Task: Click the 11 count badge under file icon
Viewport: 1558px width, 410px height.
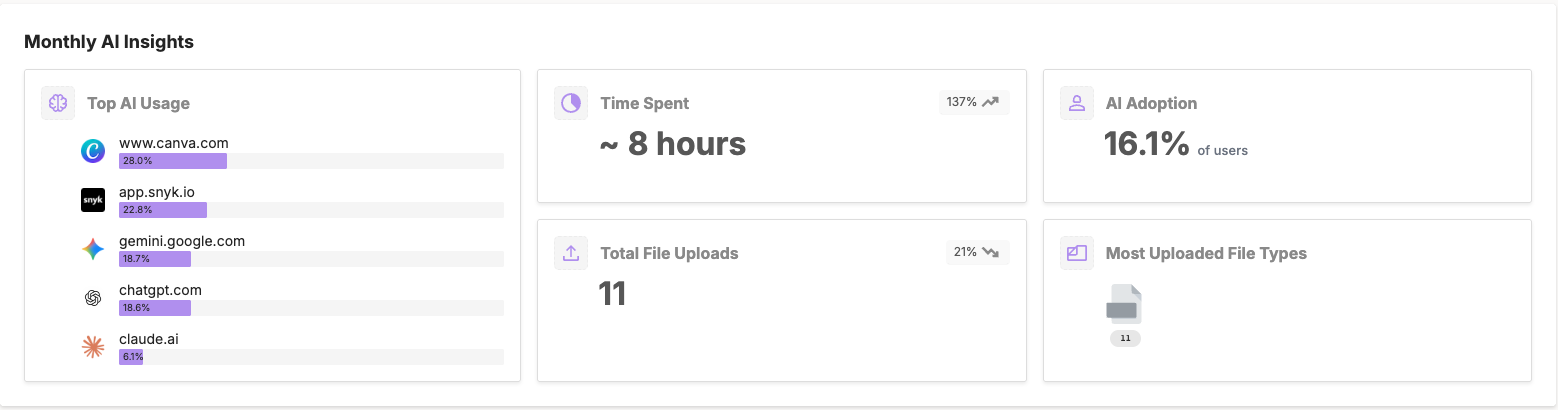Action: (x=1125, y=339)
